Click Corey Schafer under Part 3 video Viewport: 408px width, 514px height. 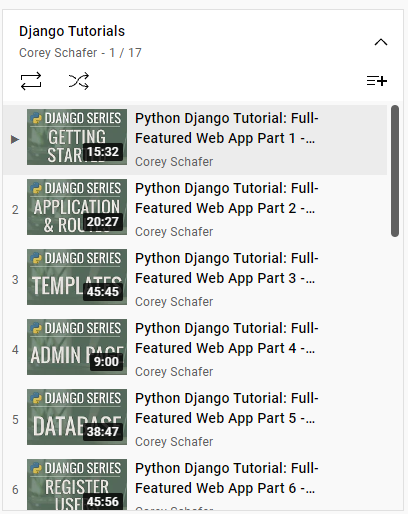(174, 302)
